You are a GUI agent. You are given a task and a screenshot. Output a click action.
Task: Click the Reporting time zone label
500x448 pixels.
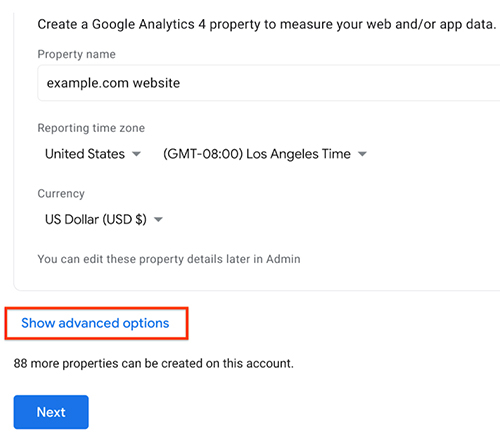tap(91, 128)
